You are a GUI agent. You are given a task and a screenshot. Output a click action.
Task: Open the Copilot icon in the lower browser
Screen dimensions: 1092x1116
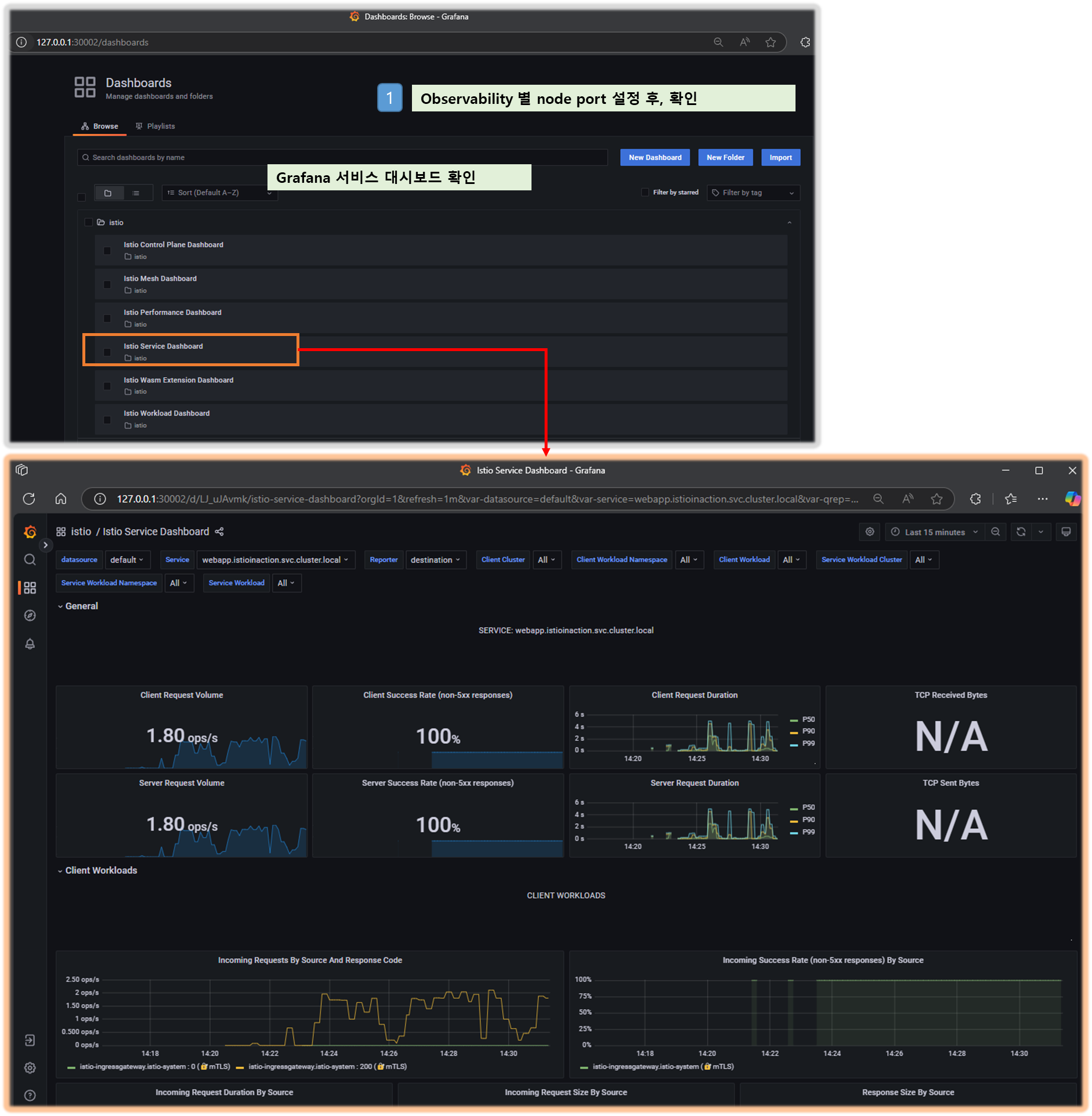pos(1073,499)
